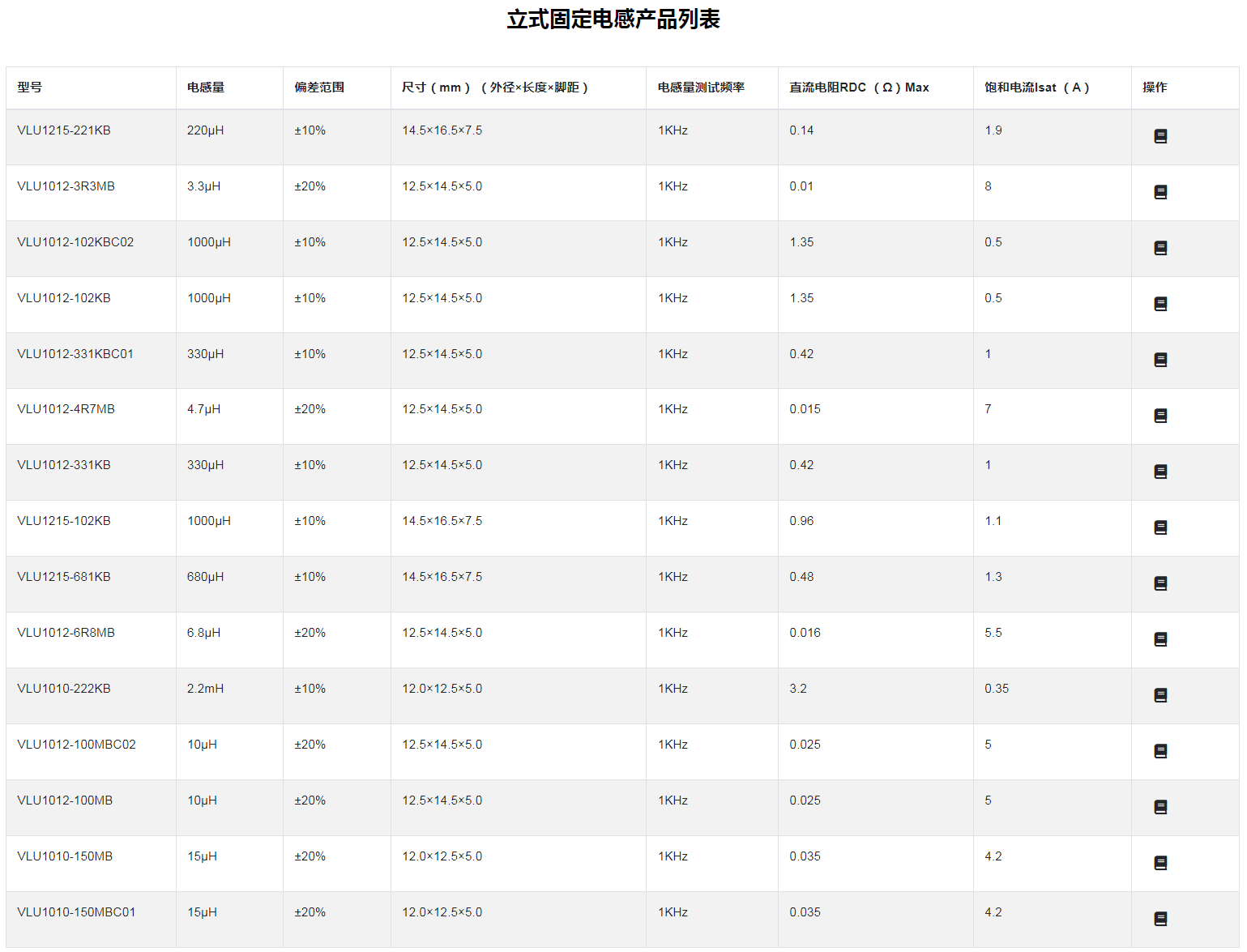1247x952 pixels.
Task: Open the VLU1012-102KB model name
Action: 64,298
